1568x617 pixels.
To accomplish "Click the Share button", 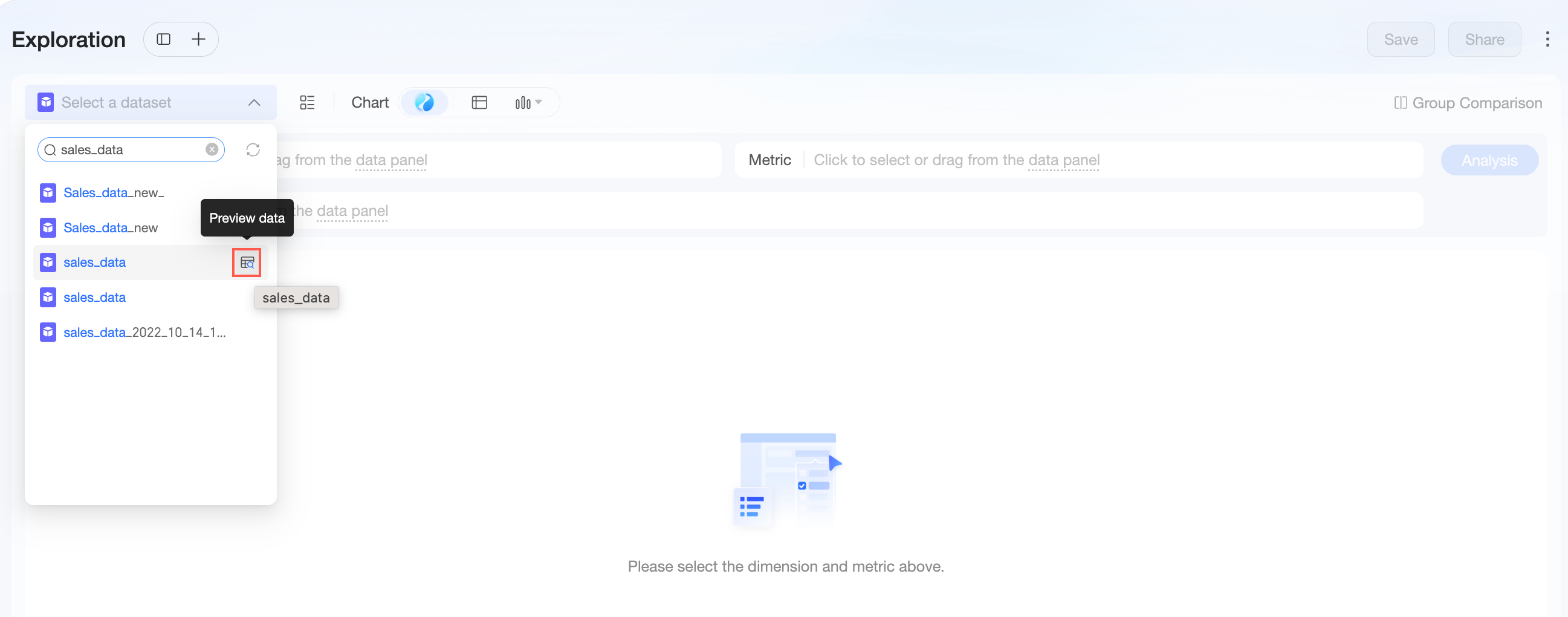I will 1484,39.
